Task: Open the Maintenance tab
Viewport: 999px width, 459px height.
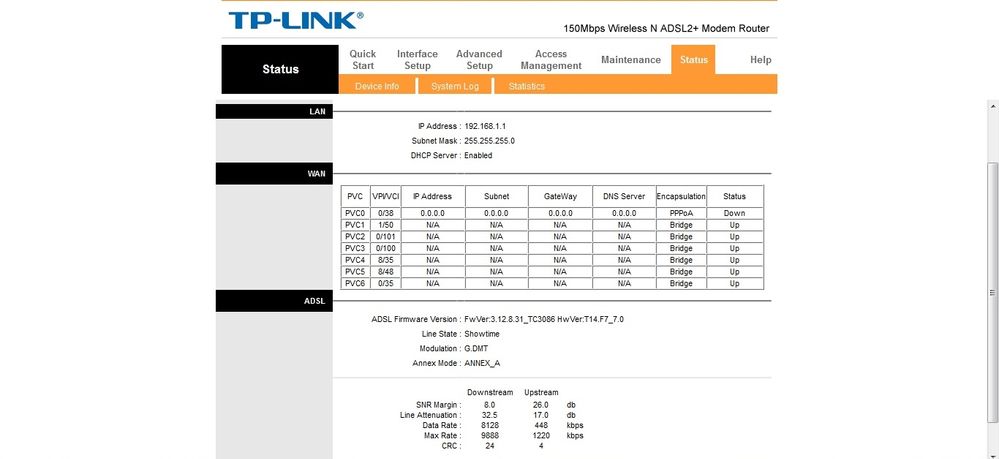Action: [x=630, y=60]
